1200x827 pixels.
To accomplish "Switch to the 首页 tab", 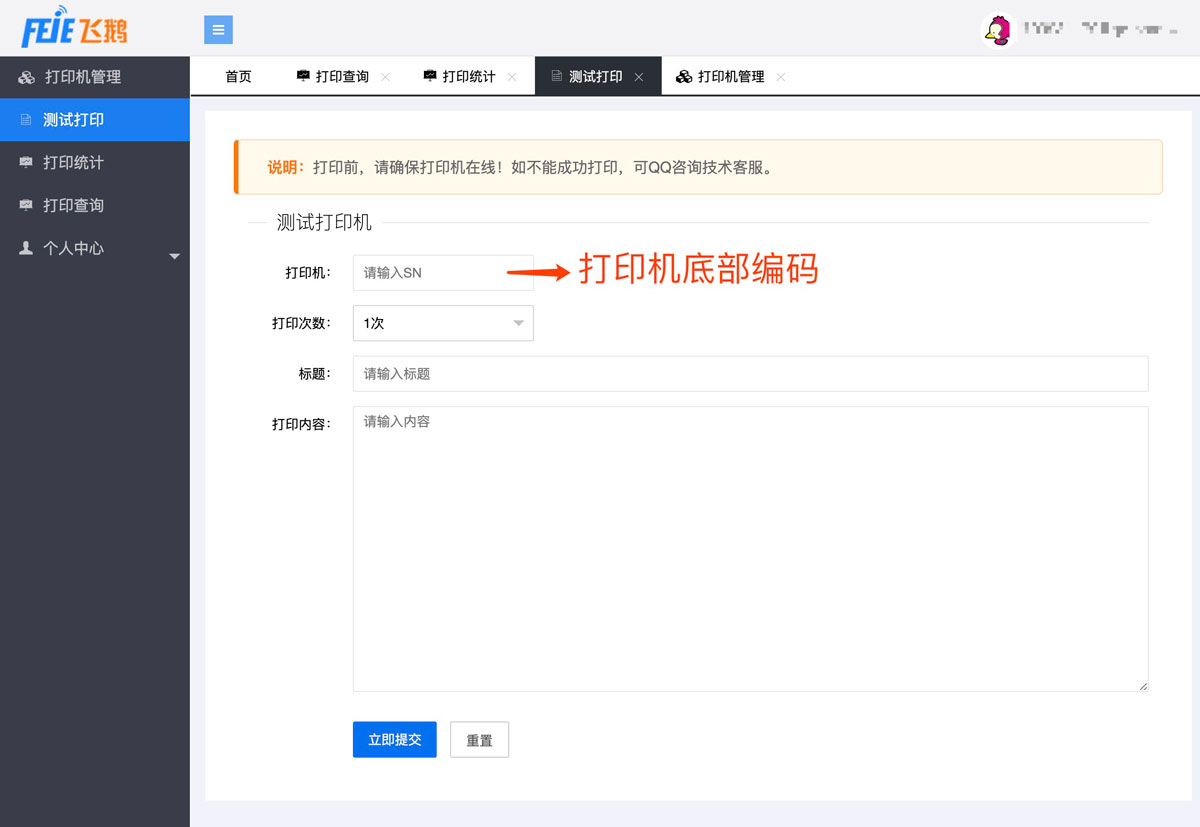I will coord(238,77).
